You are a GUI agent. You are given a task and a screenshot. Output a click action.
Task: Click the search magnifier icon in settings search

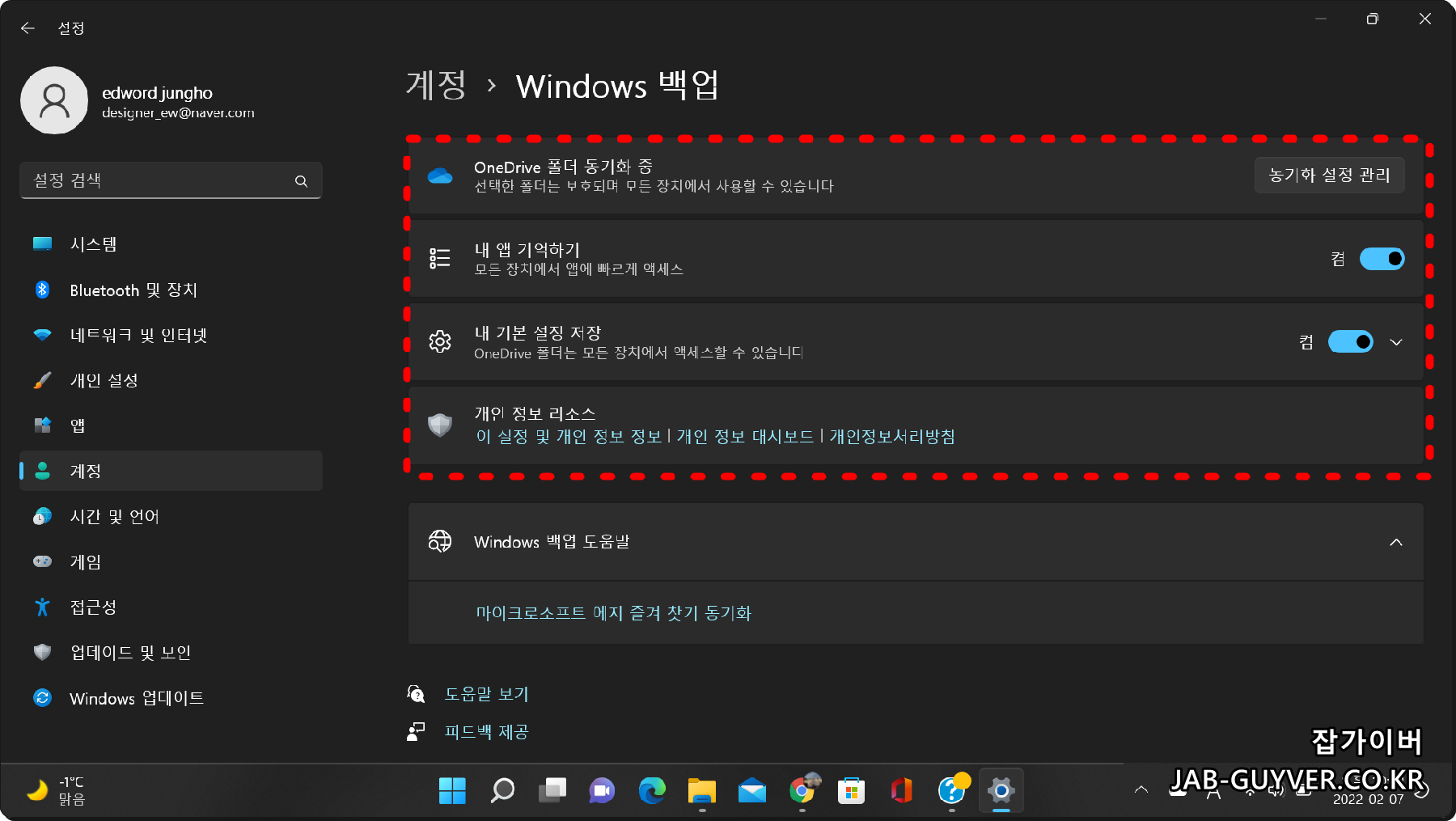click(301, 181)
